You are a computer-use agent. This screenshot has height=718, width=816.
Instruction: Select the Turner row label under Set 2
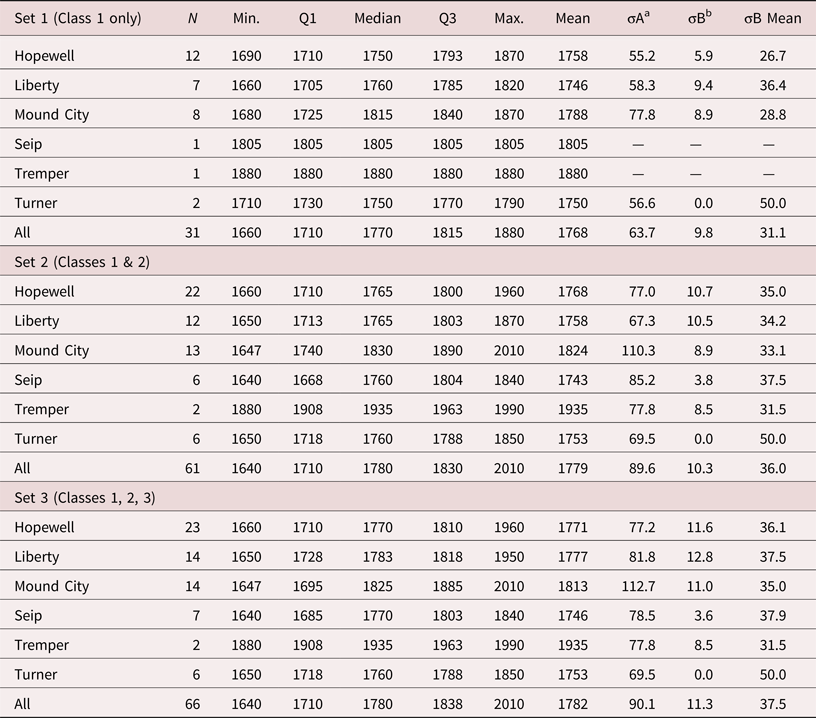(x=36, y=439)
